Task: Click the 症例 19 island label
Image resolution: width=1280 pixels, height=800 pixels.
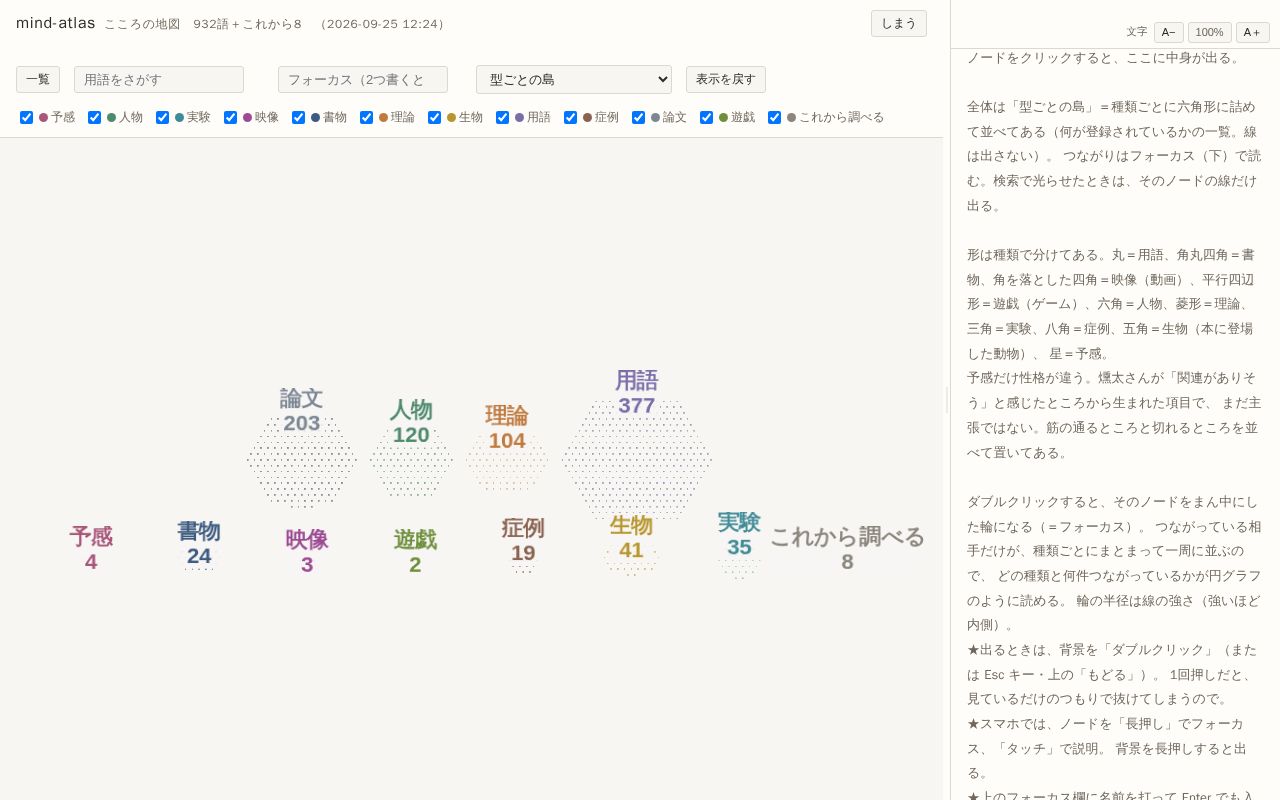Action: 523,540
